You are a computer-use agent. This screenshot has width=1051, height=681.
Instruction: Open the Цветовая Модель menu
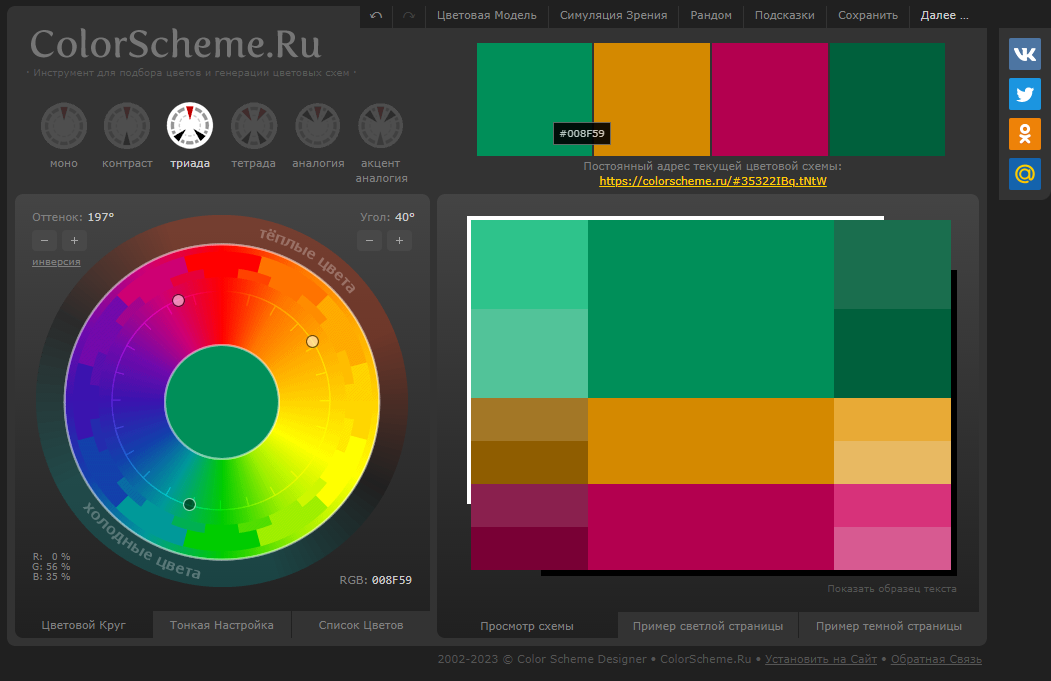[486, 15]
